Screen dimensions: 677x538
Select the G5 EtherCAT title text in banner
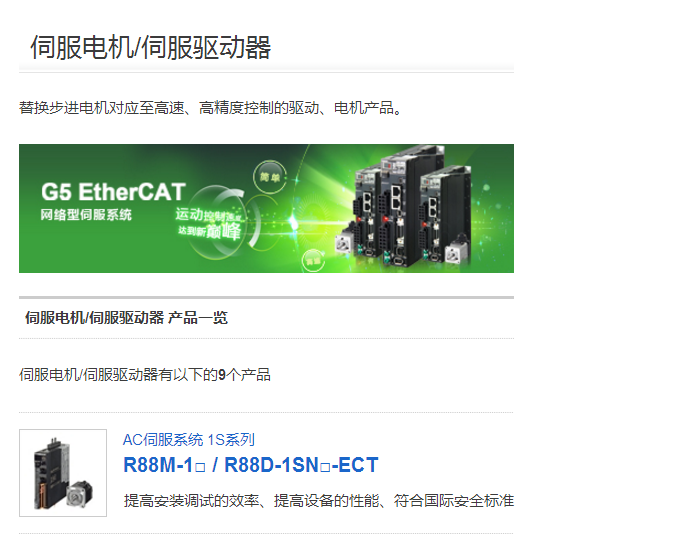(x=113, y=192)
